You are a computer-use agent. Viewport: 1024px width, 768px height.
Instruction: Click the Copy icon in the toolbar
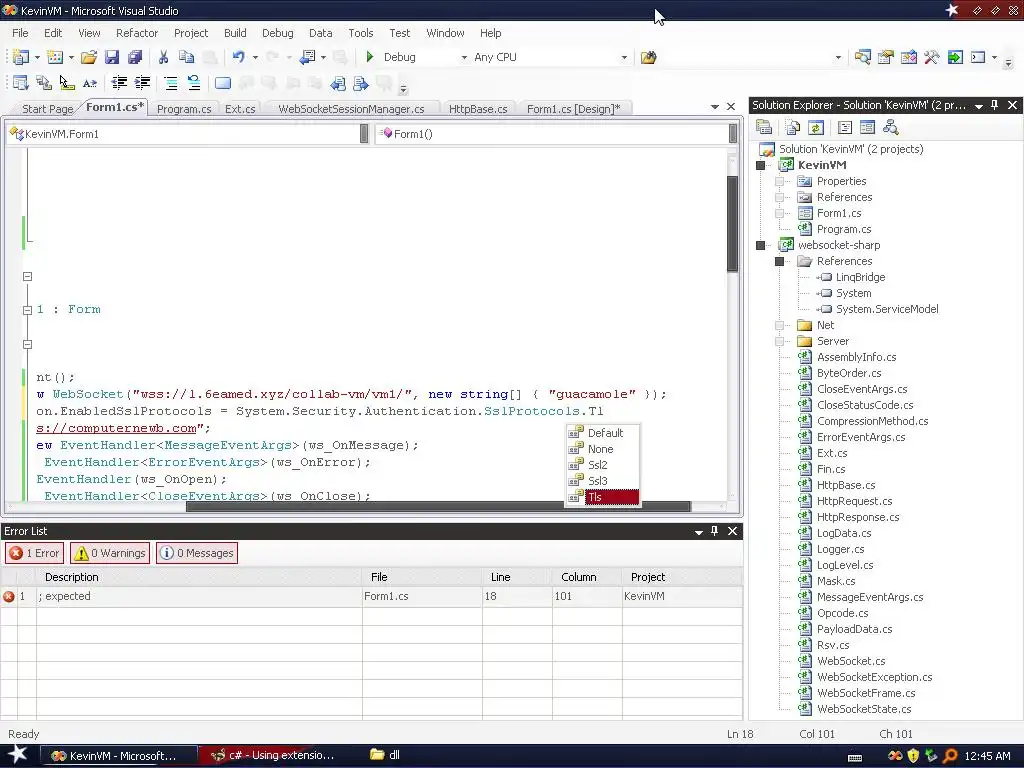point(186,57)
